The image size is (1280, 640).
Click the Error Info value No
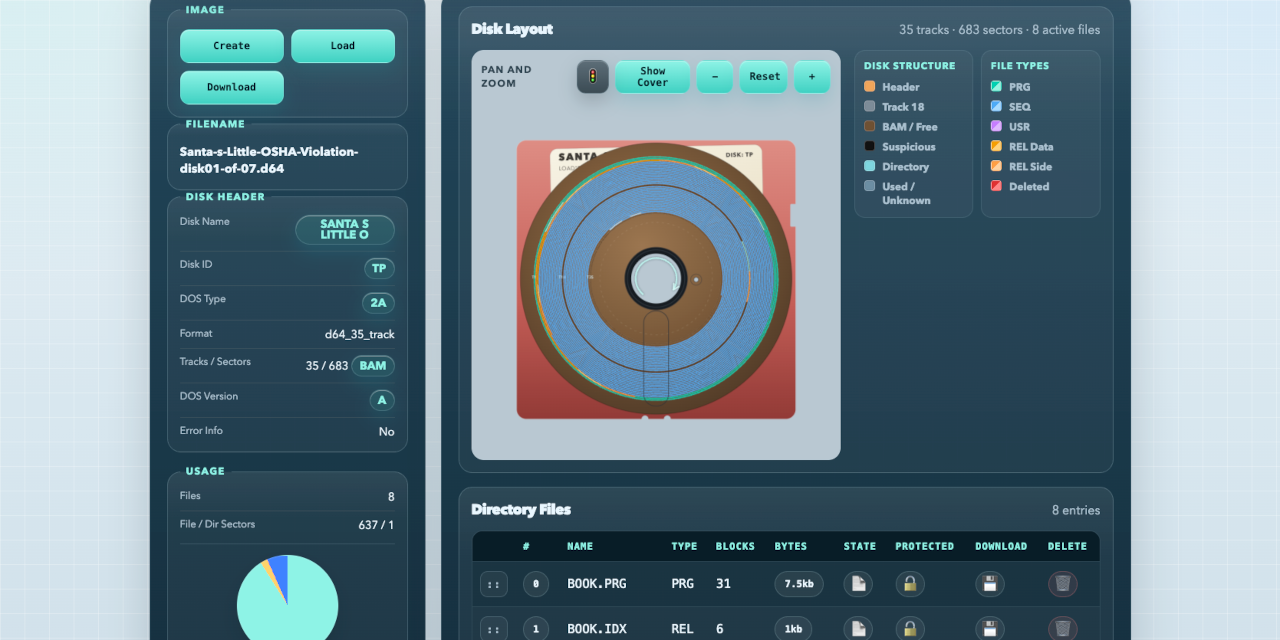click(x=387, y=432)
